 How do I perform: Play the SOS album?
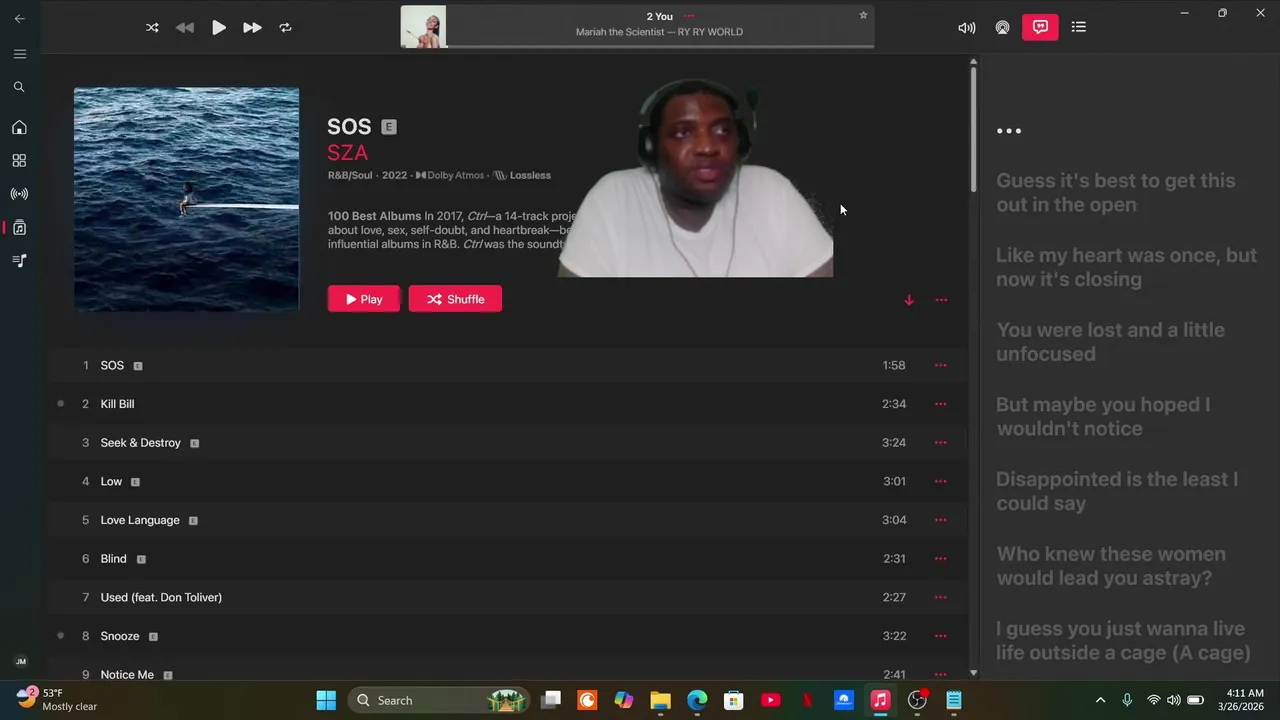(x=364, y=299)
